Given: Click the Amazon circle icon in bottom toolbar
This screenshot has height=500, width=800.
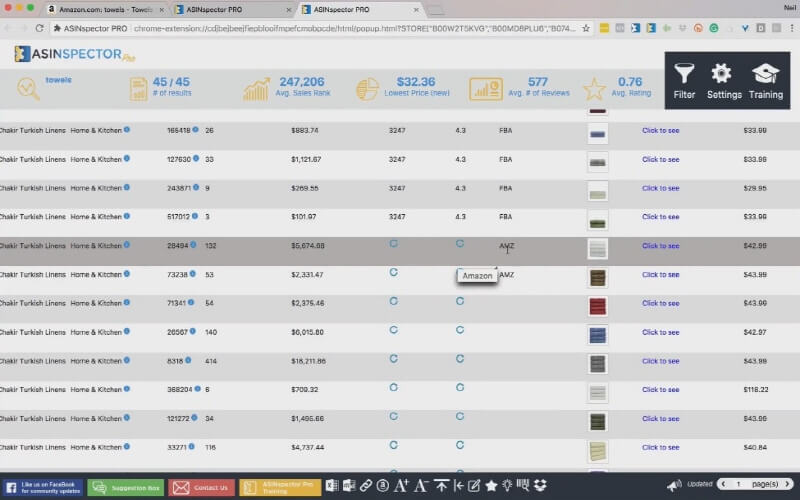Looking at the screenshot, I should (383, 485).
